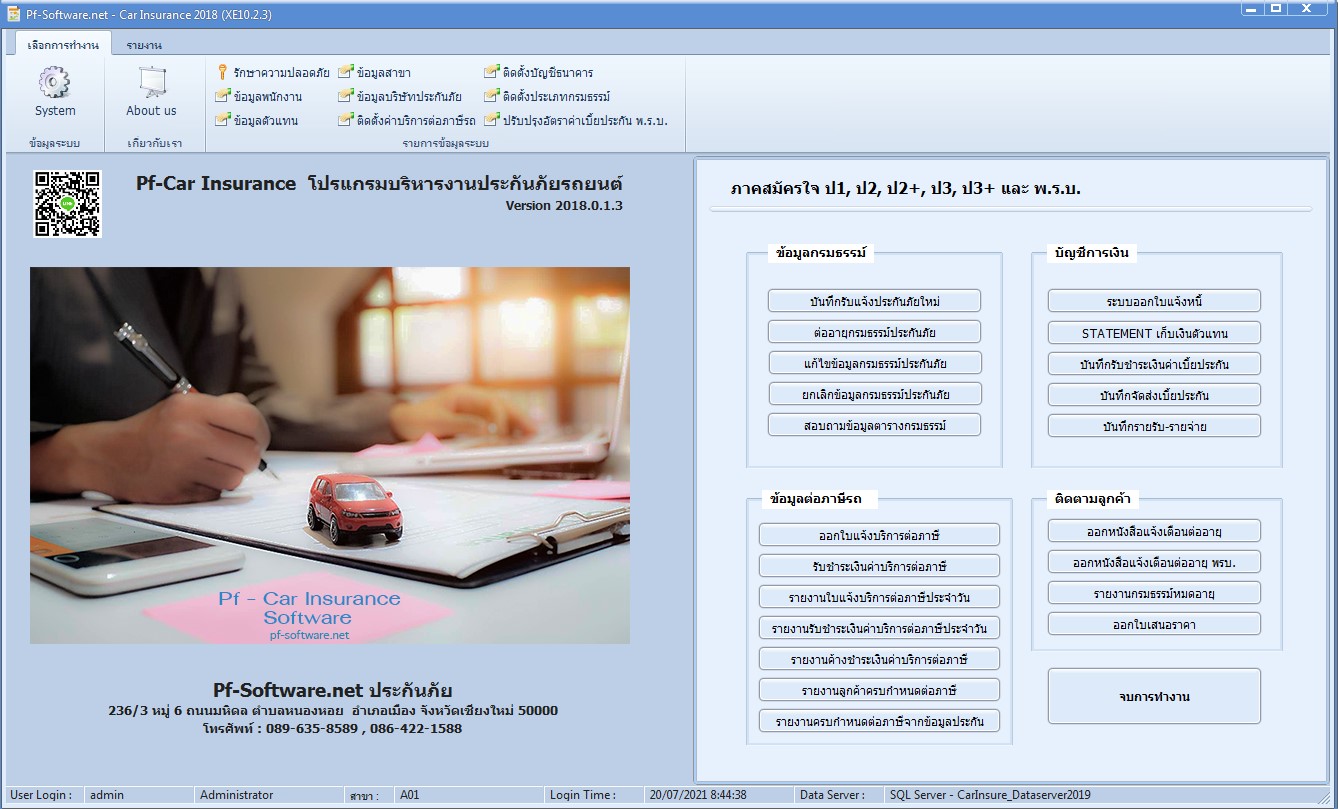Click the car insurance banner image
This screenshot has width=1338, height=809.
pos(330,455)
